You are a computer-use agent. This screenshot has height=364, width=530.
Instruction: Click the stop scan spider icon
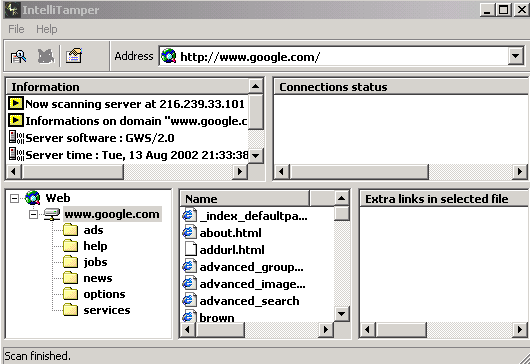pyautogui.click(x=46, y=56)
